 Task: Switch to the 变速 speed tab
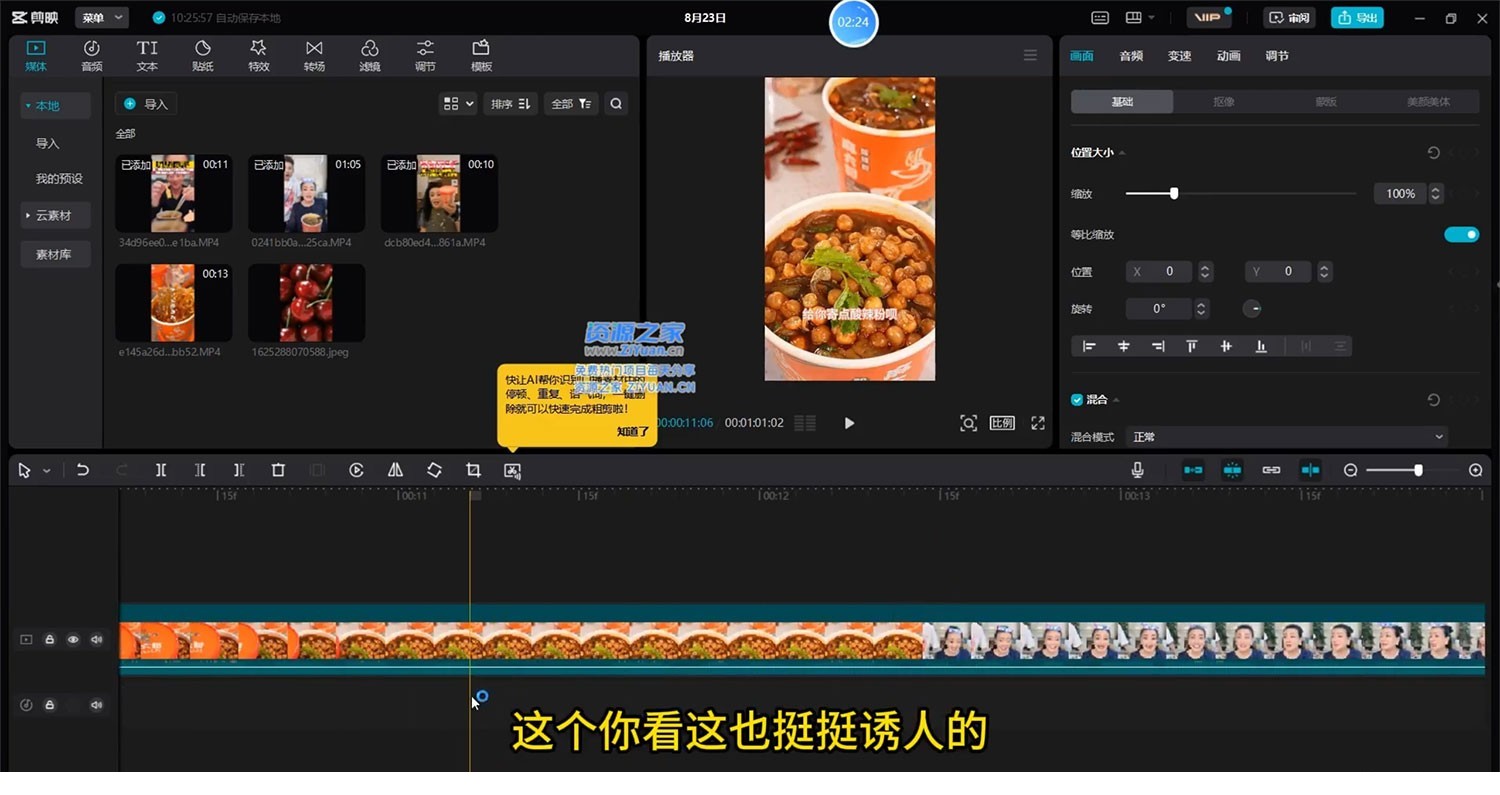pyautogui.click(x=1180, y=56)
